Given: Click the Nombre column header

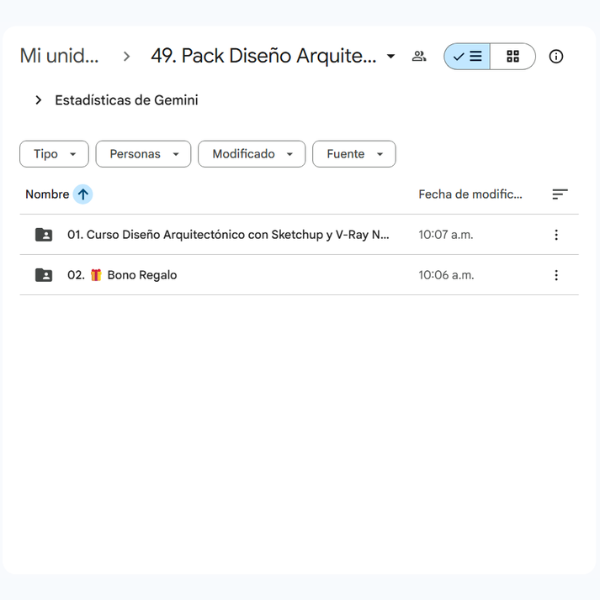Looking at the screenshot, I should (x=47, y=195).
